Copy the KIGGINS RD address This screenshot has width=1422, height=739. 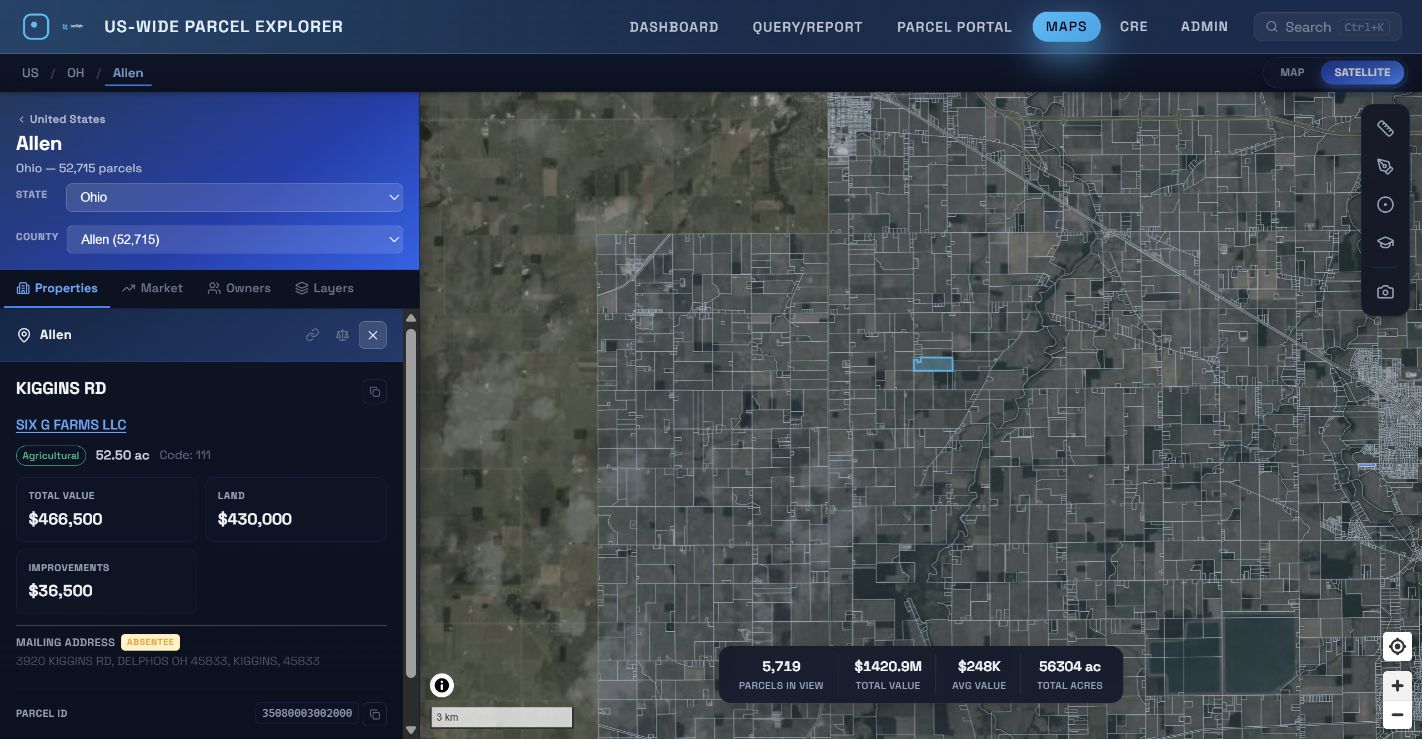pos(375,392)
